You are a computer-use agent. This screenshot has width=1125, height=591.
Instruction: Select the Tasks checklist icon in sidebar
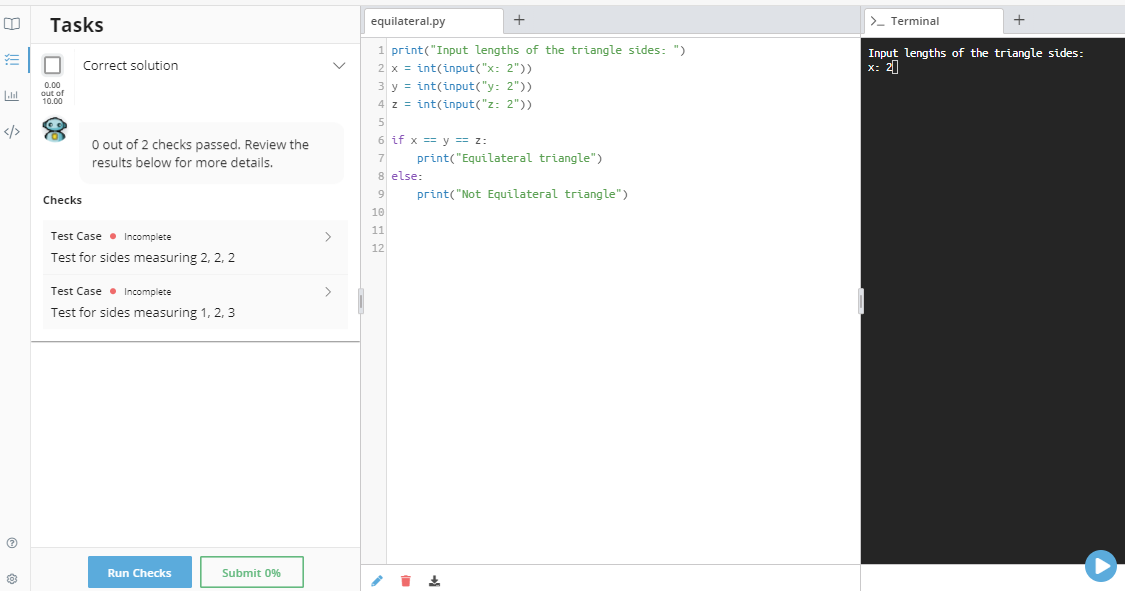tap(12, 60)
